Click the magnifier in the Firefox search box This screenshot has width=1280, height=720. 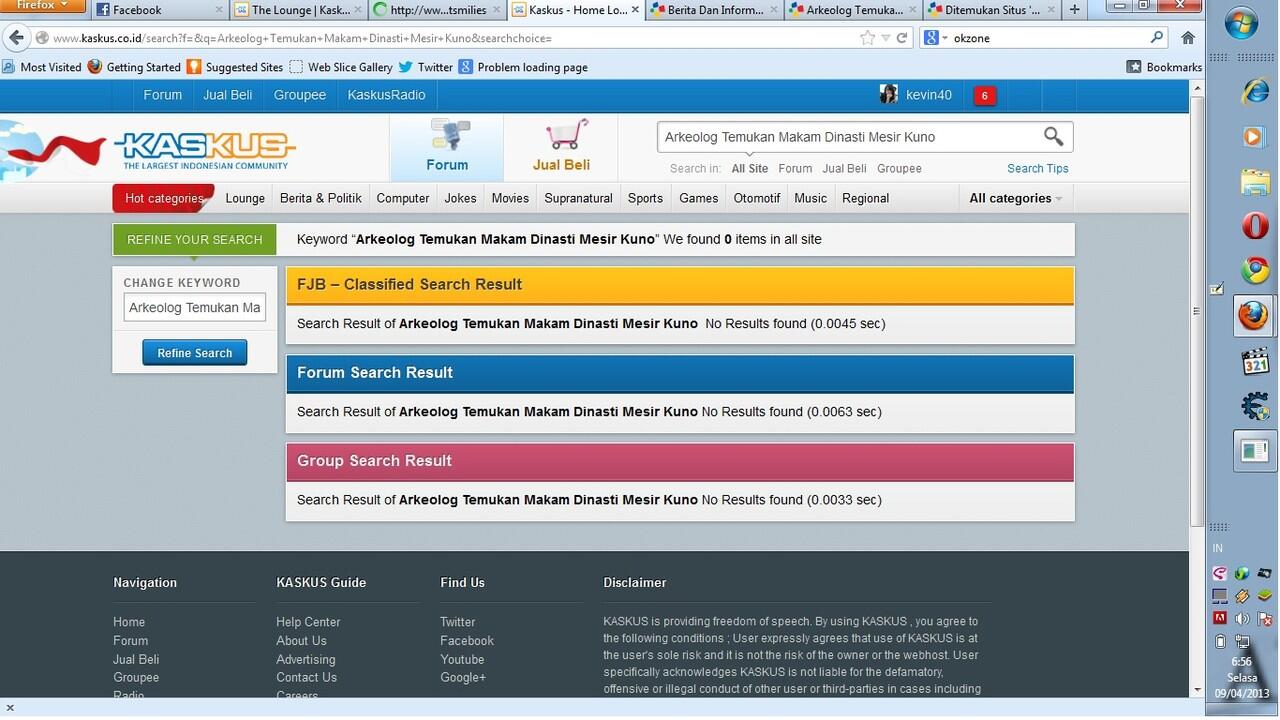click(x=1157, y=38)
